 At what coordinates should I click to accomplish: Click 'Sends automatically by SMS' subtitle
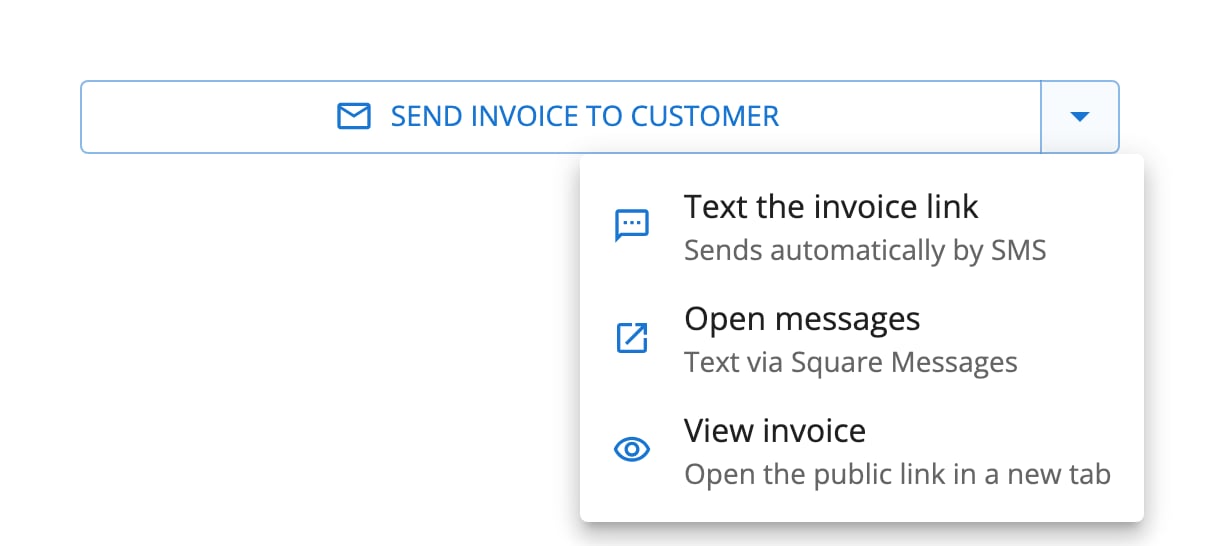[x=865, y=250]
